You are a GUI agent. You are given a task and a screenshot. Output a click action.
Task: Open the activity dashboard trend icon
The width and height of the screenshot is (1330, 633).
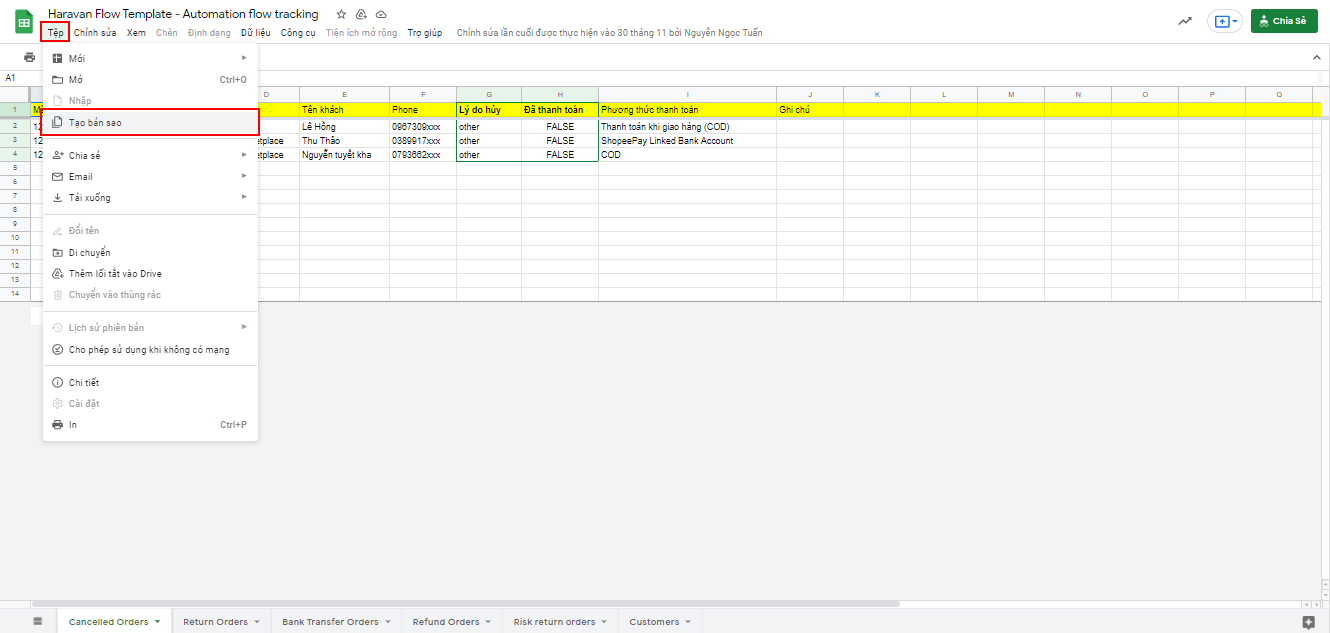coord(1185,21)
